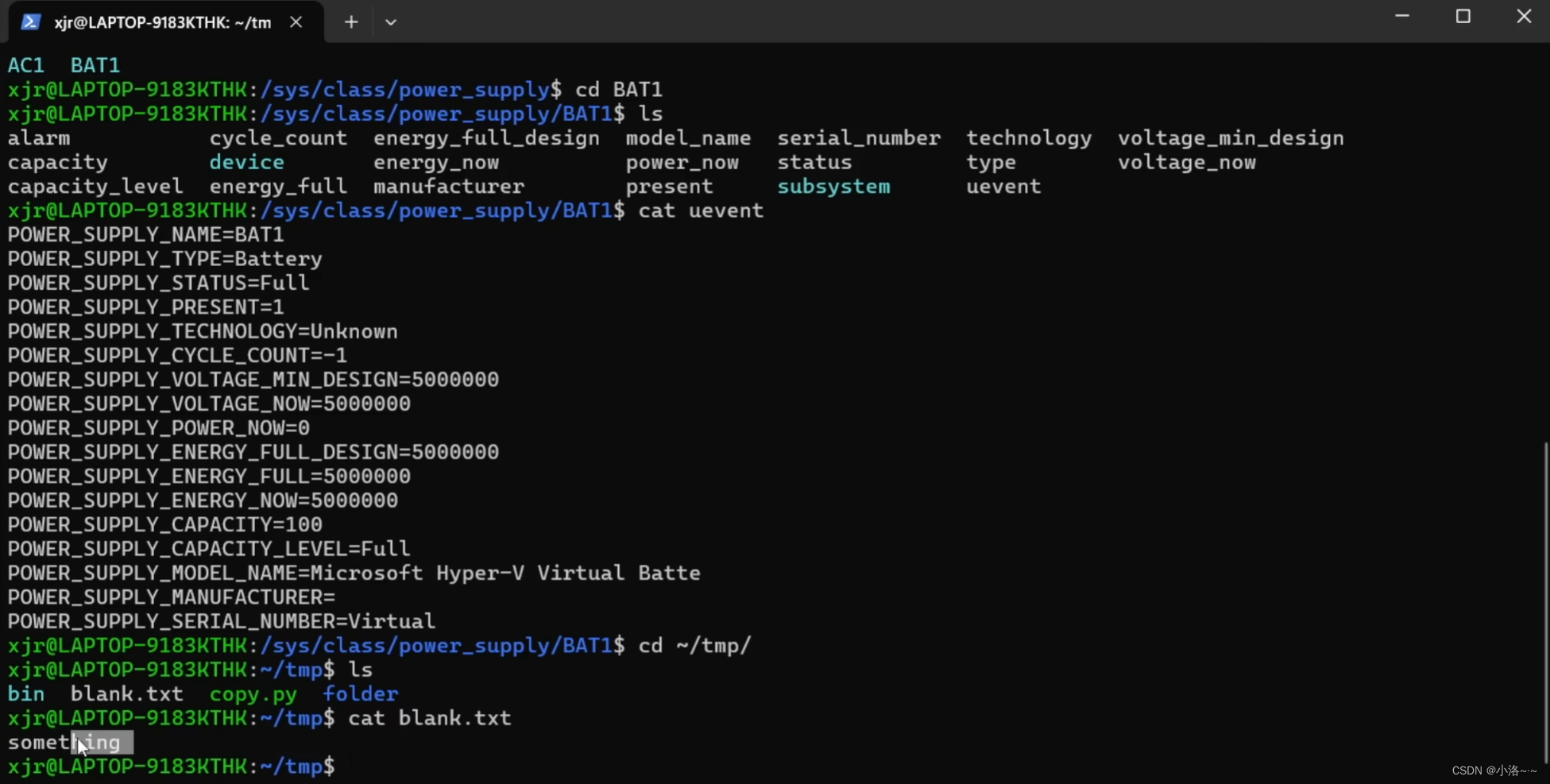The image size is (1550, 784).
Task: Click the Windows Terminal icon in the tab
Action: tap(30, 21)
